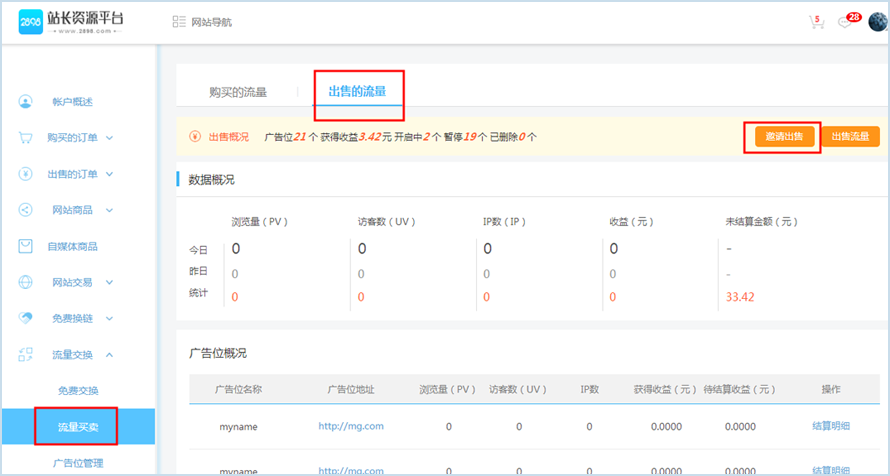
Task: Expand the 购买的订单 menu arrow
Action: click(x=109, y=138)
